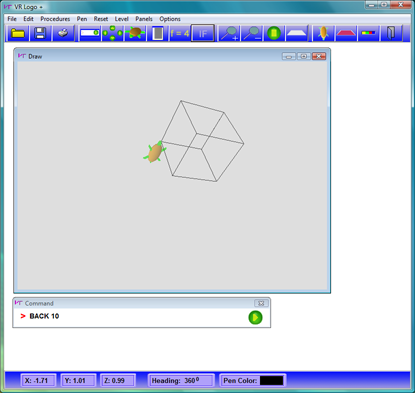Click the Heading: 360° status field
The height and width of the screenshot is (393, 415).
[x=181, y=380]
